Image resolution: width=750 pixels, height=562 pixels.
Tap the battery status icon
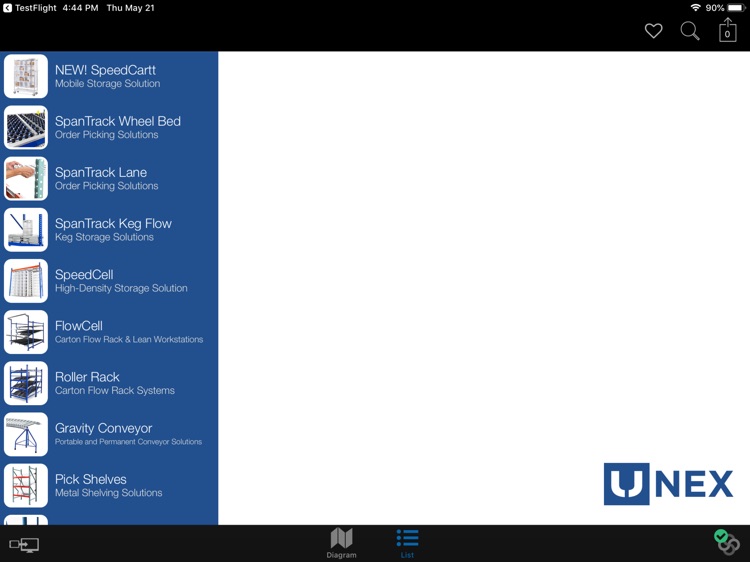click(736, 8)
